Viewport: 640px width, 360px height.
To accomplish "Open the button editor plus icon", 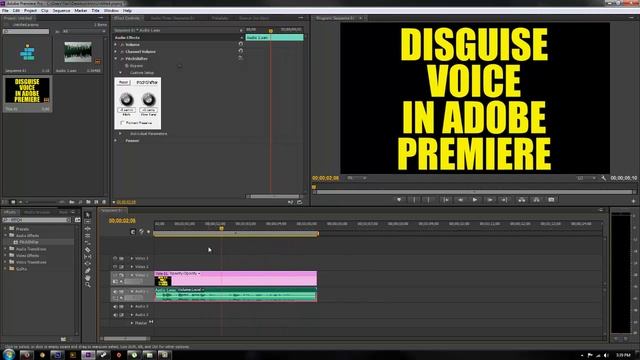I will coord(633,200).
